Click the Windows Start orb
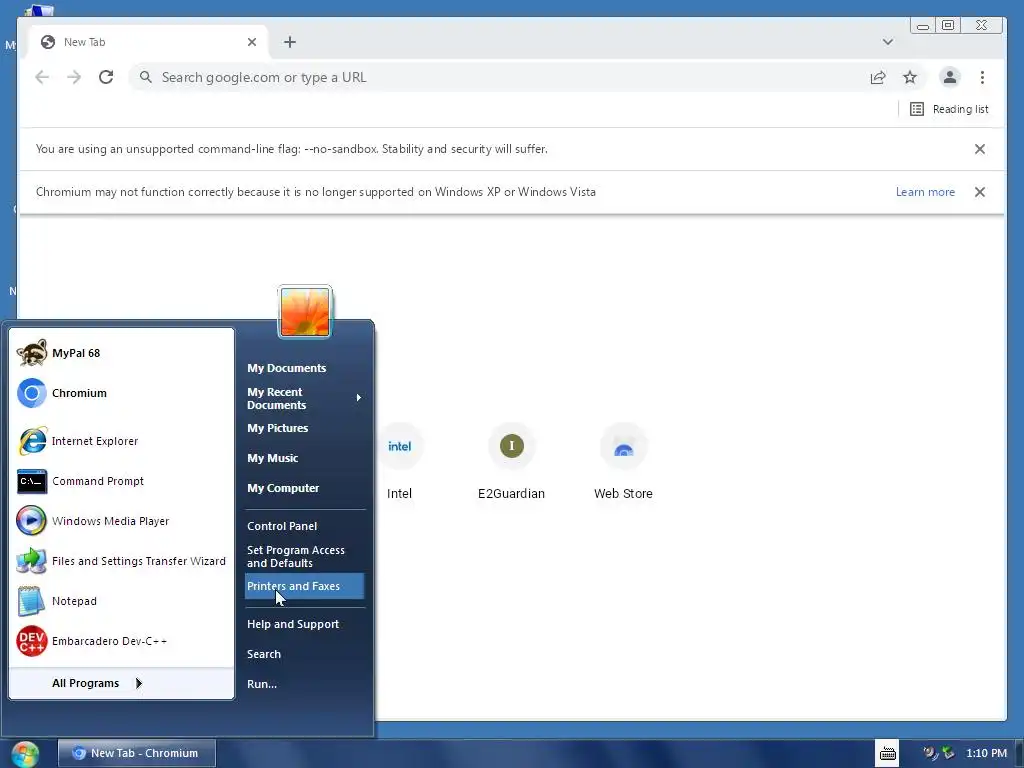The height and width of the screenshot is (768, 1024). [x=25, y=754]
